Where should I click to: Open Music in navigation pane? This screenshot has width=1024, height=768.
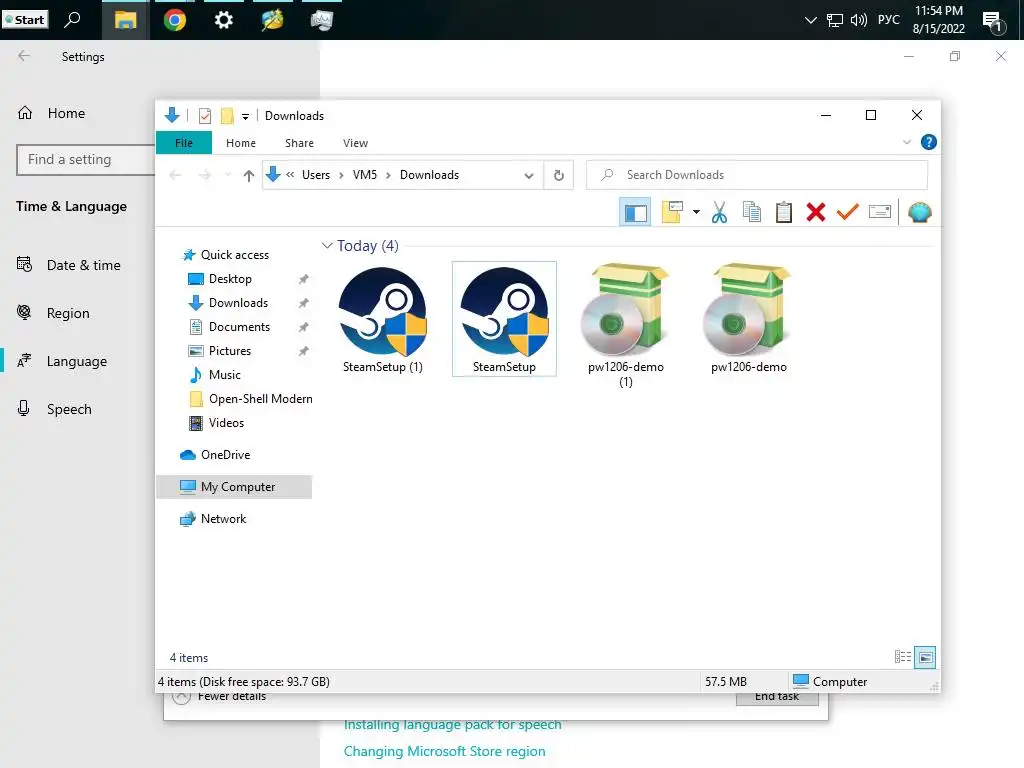[225, 375]
